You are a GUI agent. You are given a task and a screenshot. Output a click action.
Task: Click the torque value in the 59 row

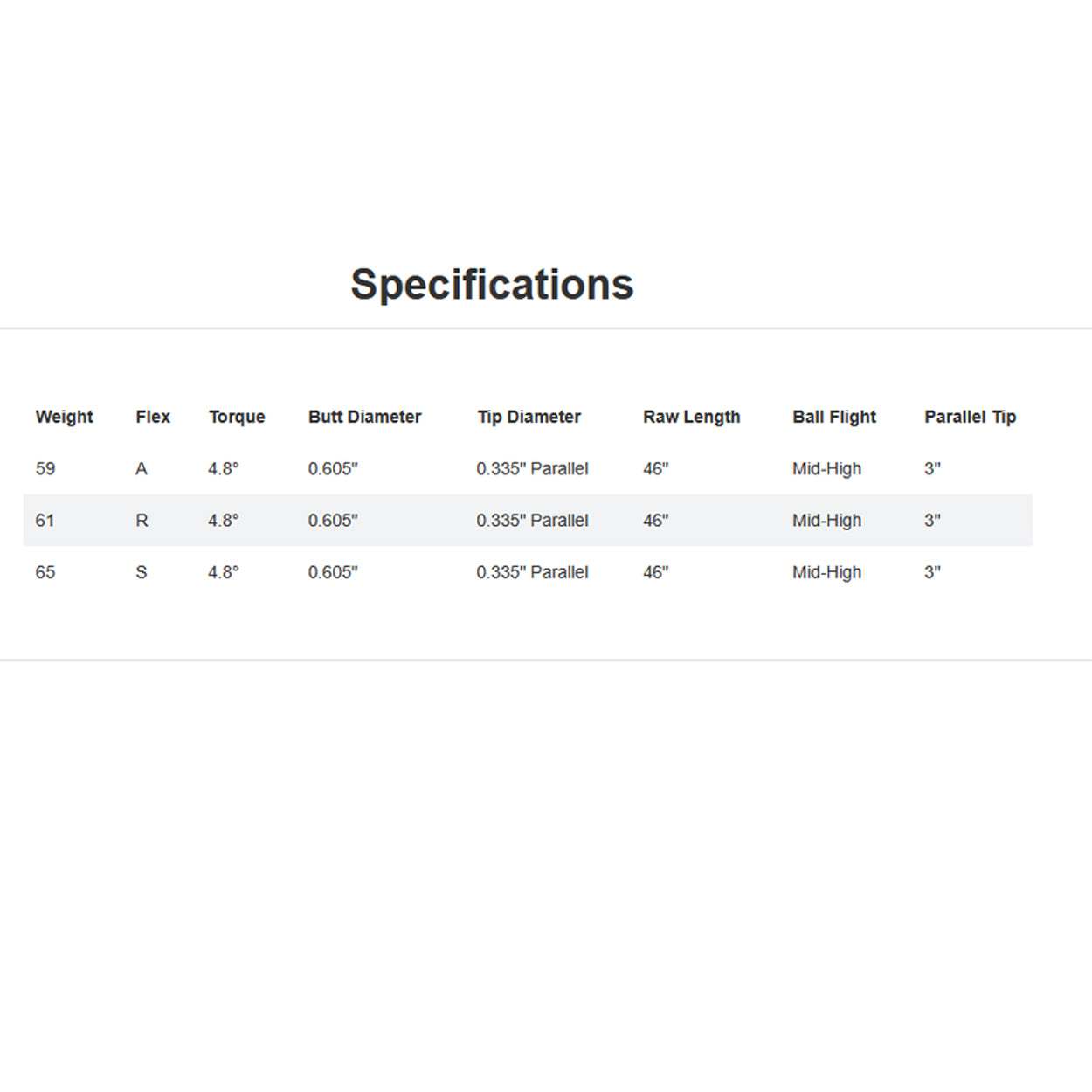[x=223, y=469]
